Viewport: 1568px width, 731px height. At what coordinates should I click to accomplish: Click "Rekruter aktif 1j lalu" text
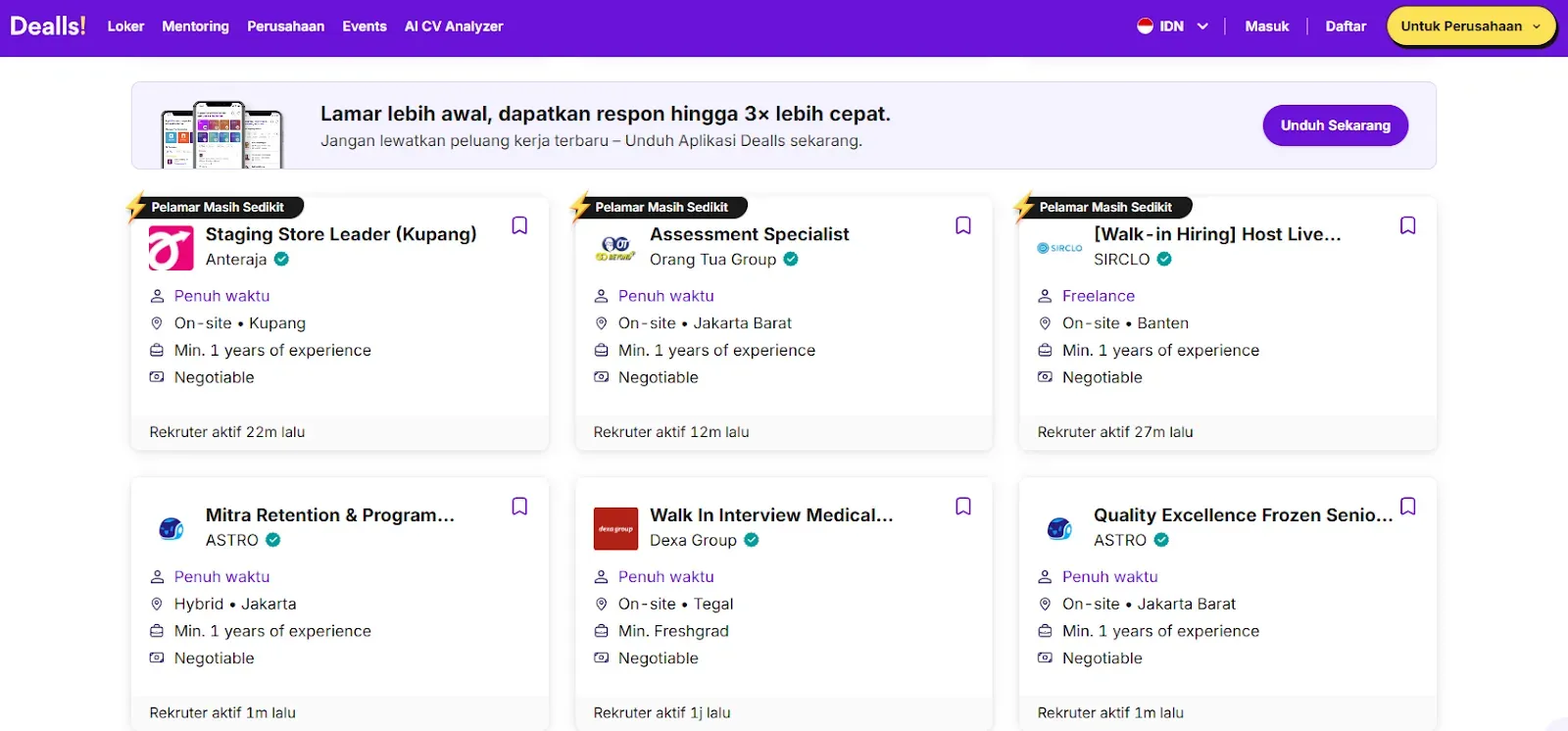661,713
